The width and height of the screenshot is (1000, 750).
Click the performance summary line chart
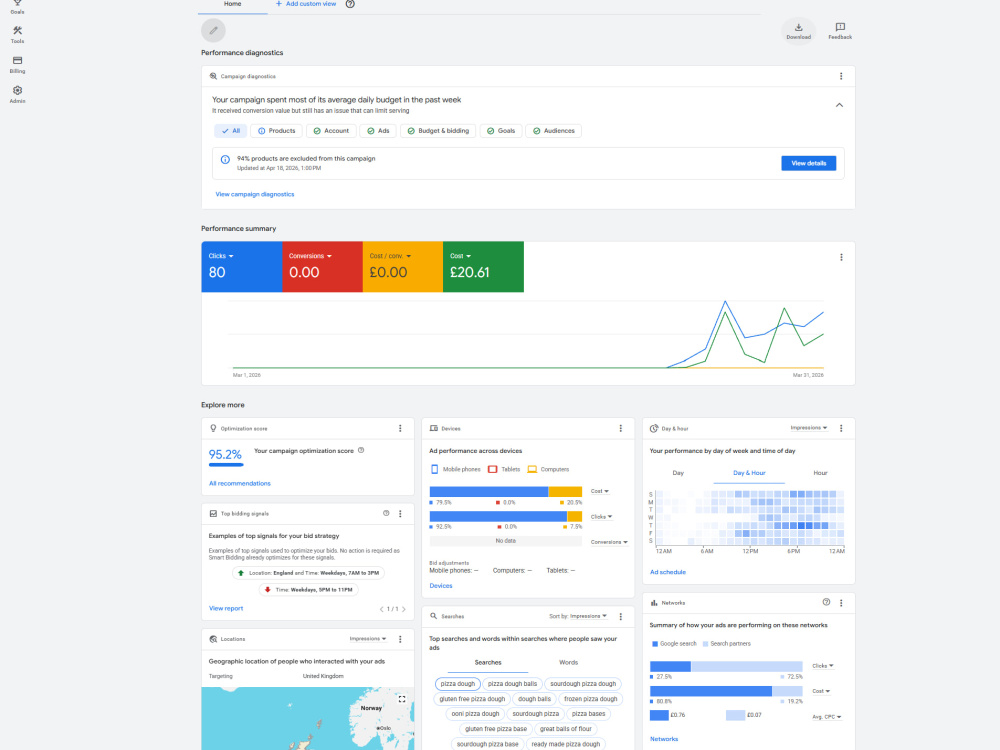pyautogui.click(x=528, y=334)
